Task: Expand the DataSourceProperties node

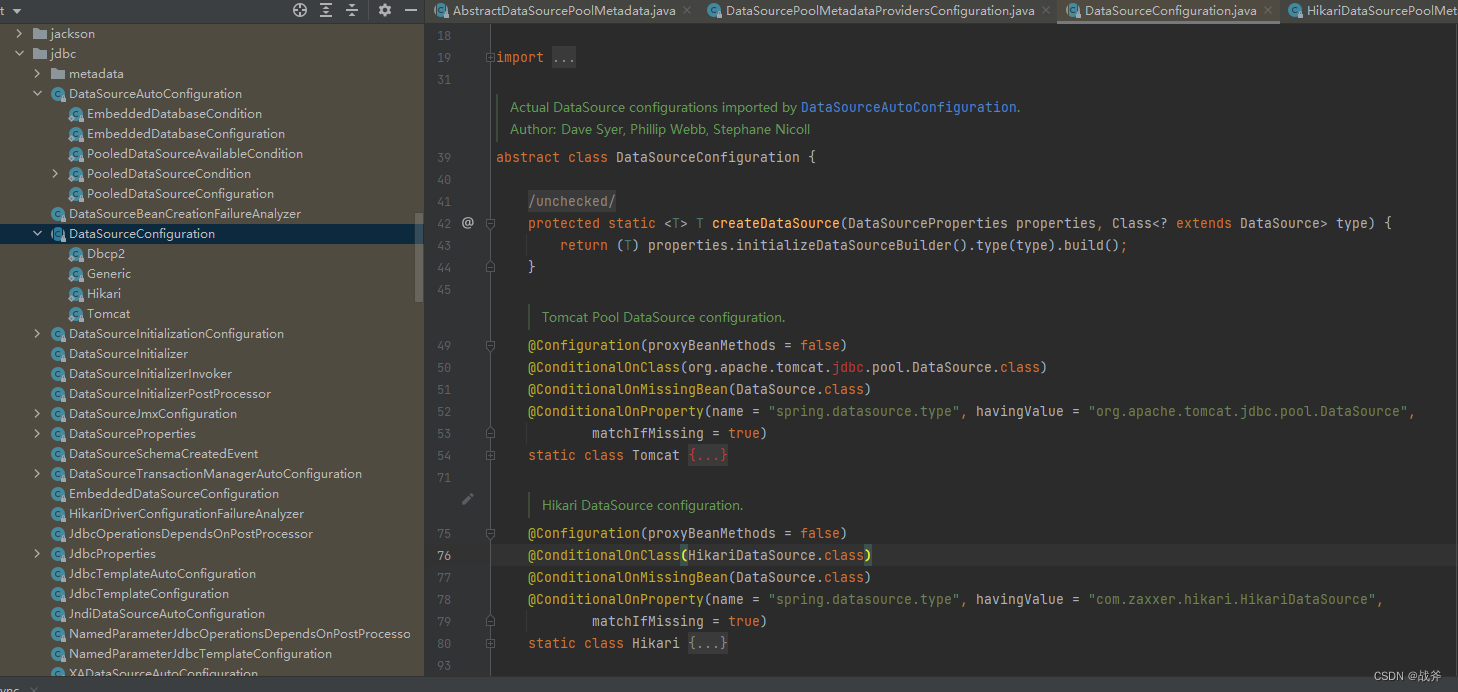Action: tap(37, 433)
